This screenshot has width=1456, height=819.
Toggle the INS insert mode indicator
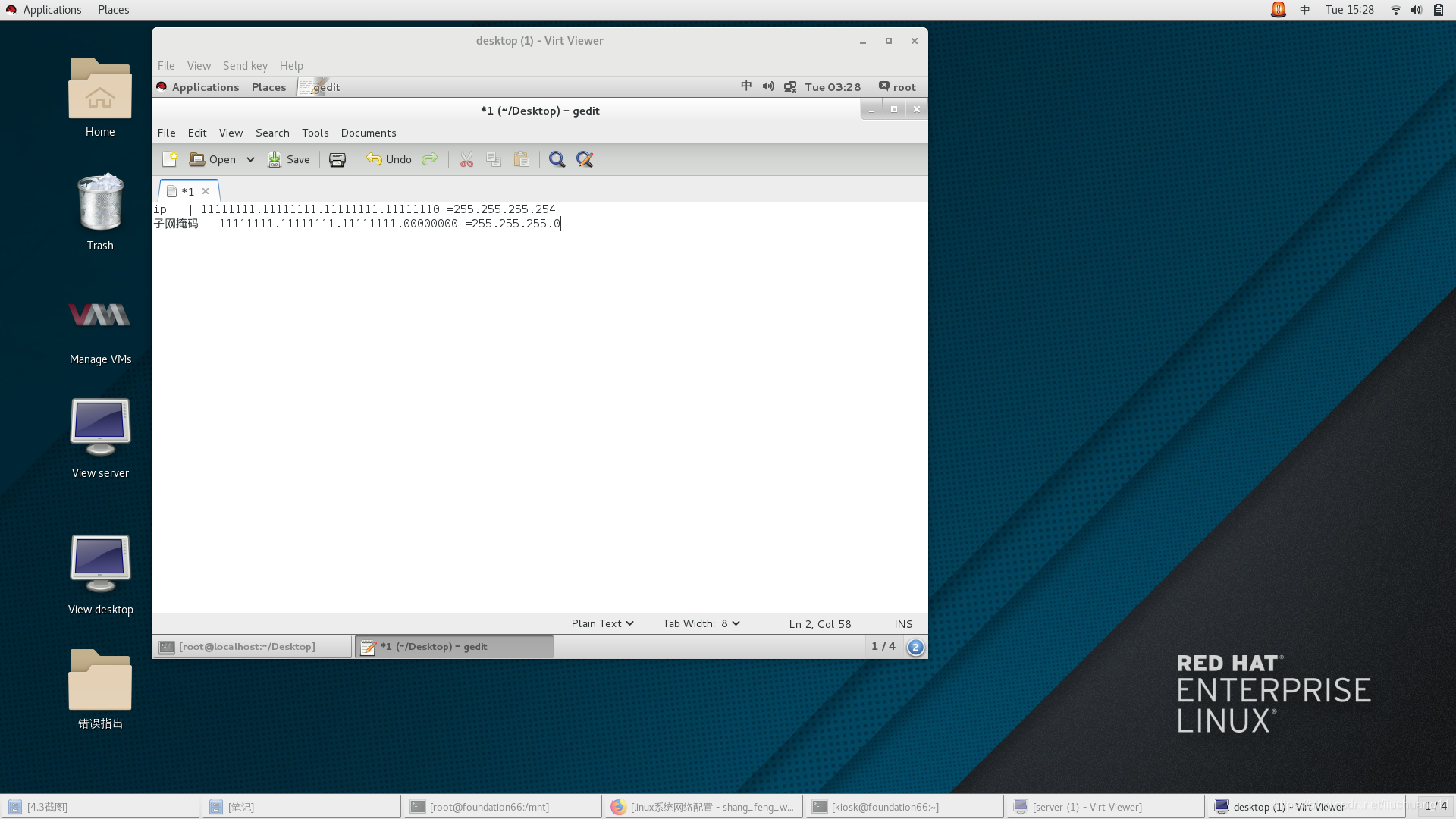click(x=903, y=624)
